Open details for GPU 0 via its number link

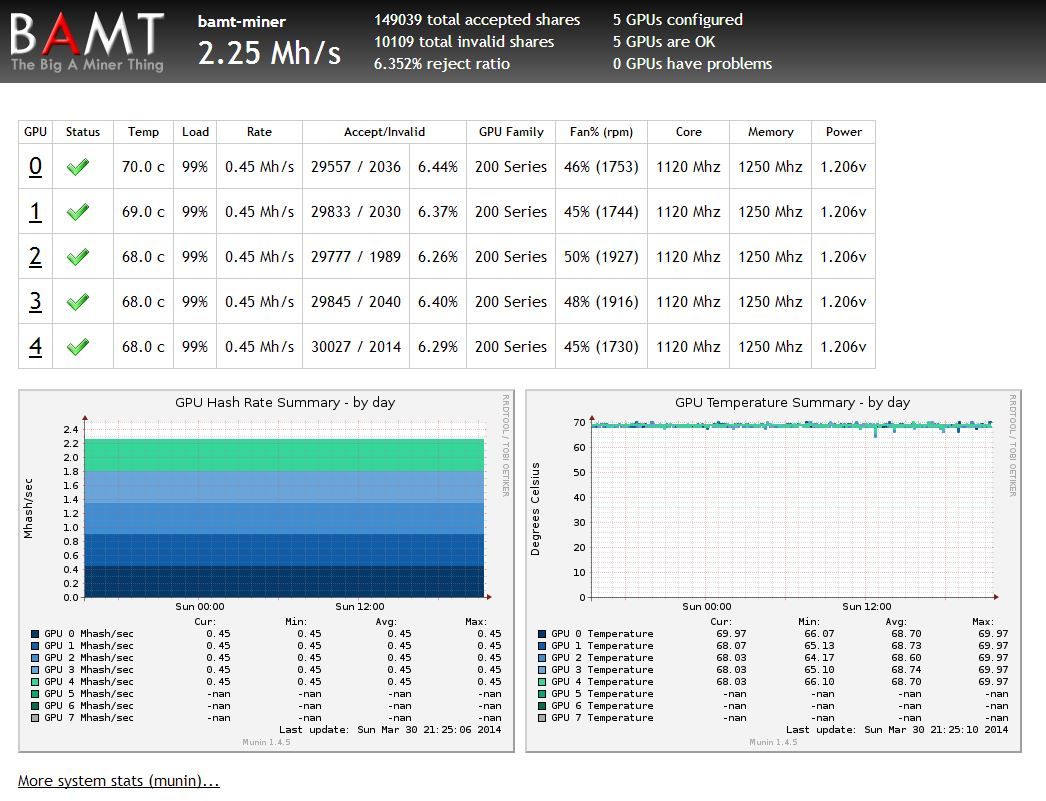pos(34,166)
